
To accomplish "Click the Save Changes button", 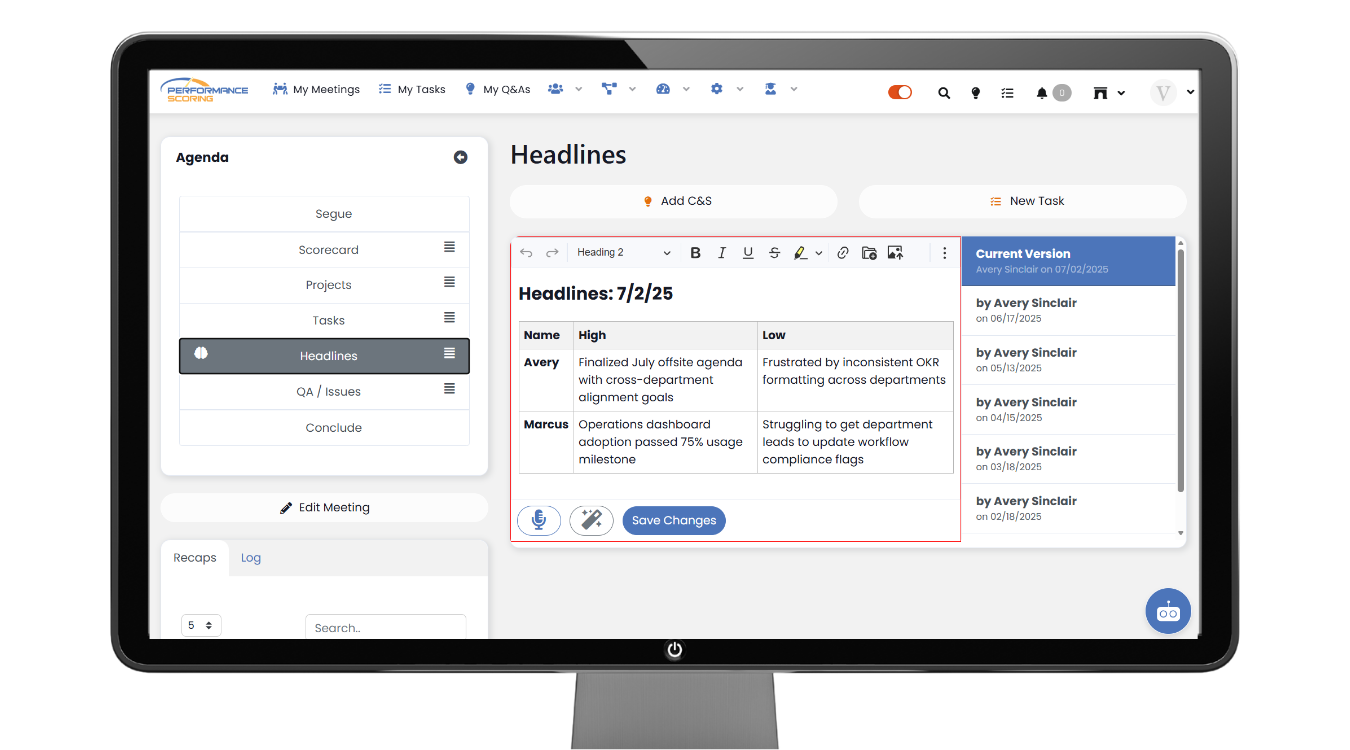I will pyautogui.click(x=674, y=520).
